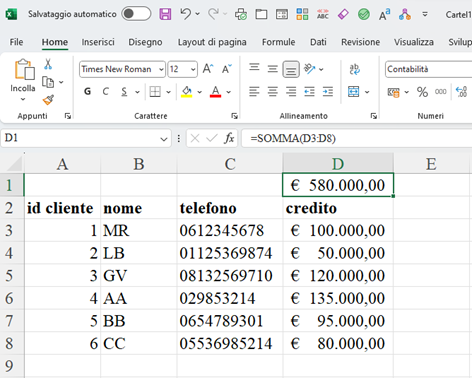This screenshot has width=472, height=378.
Task: Apply yellow fill color to cell
Action: pyautogui.click(x=187, y=92)
